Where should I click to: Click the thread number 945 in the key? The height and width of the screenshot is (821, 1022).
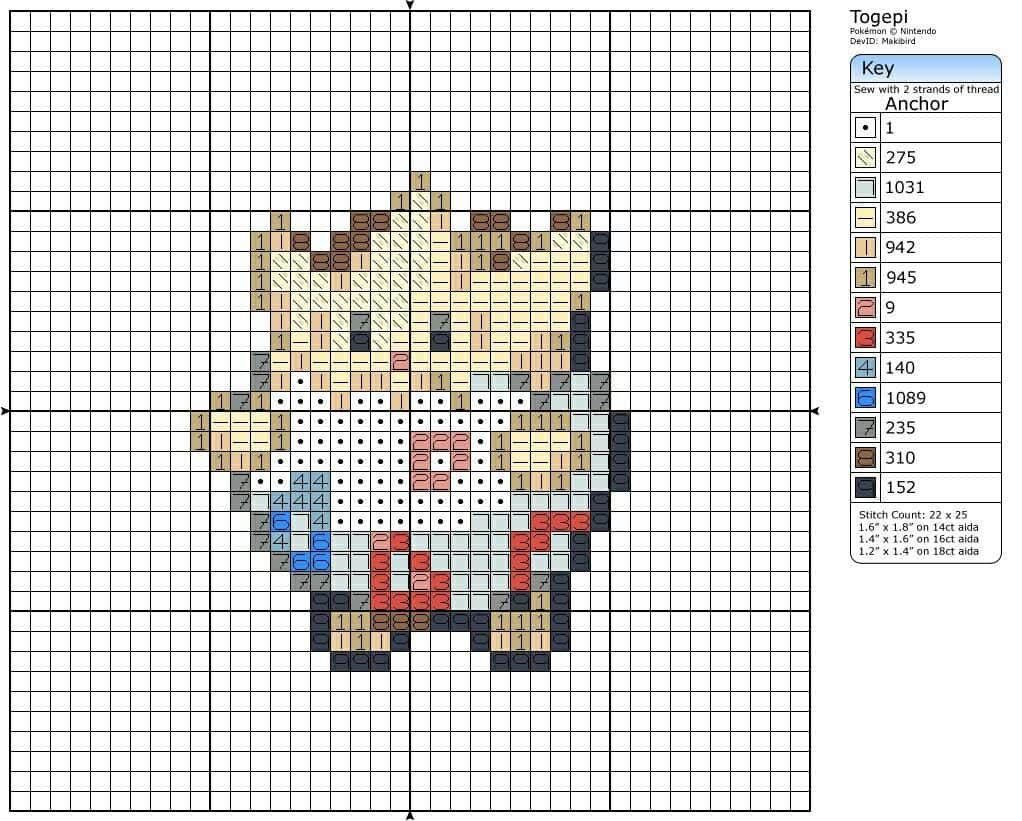(901, 278)
